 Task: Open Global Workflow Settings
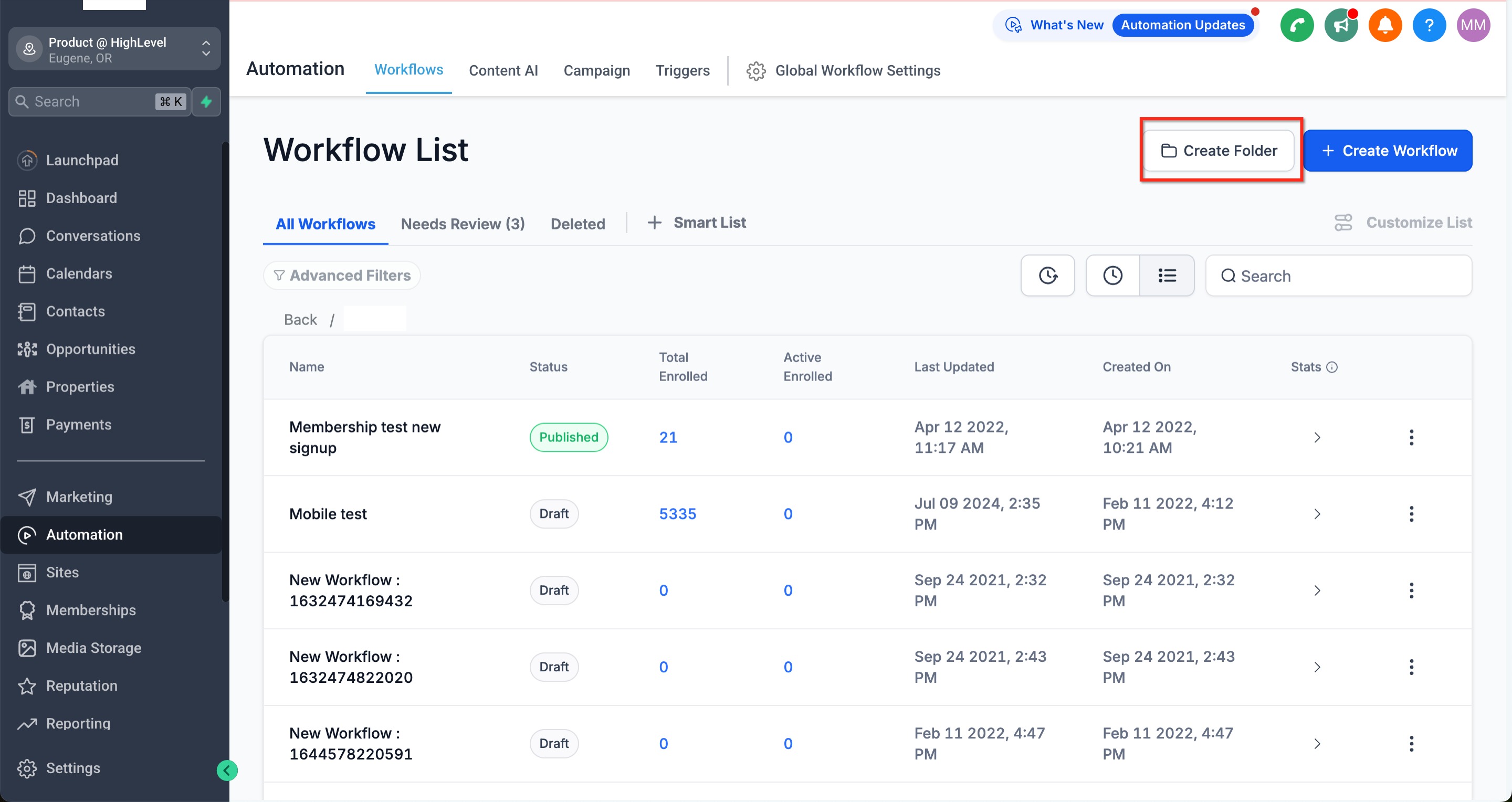(x=843, y=70)
